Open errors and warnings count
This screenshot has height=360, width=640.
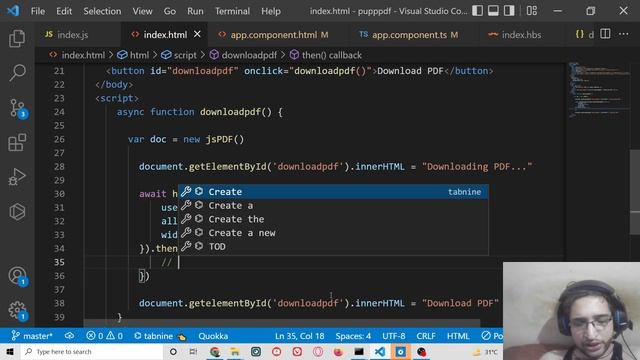point(104,336)
